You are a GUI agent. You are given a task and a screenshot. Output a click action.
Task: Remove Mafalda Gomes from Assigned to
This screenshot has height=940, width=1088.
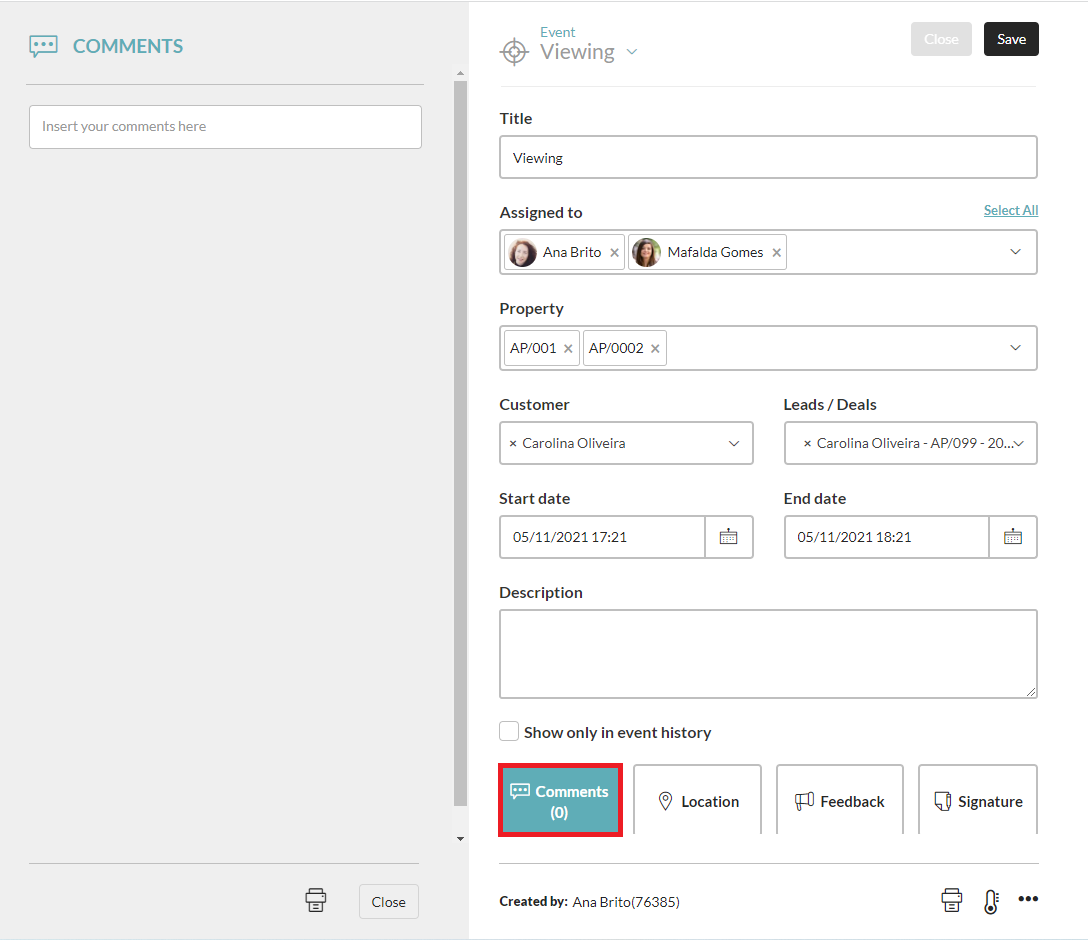coord(776,253)
